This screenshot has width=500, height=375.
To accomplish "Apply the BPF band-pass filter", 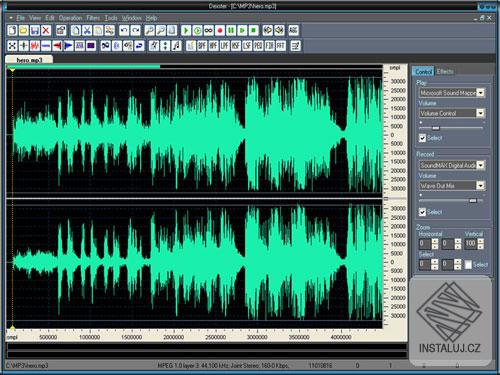I will (202, 45).
